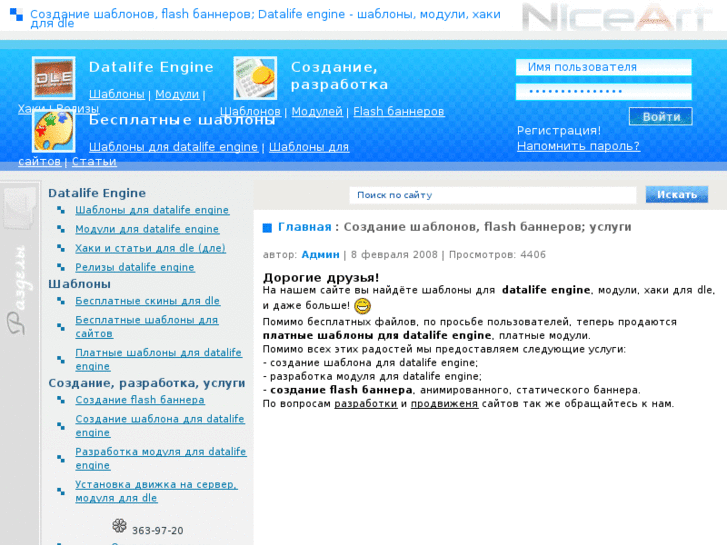Open sidebar Бесплатные скины для dle
This screenshot has width=727, height=545.
(147, 301)
